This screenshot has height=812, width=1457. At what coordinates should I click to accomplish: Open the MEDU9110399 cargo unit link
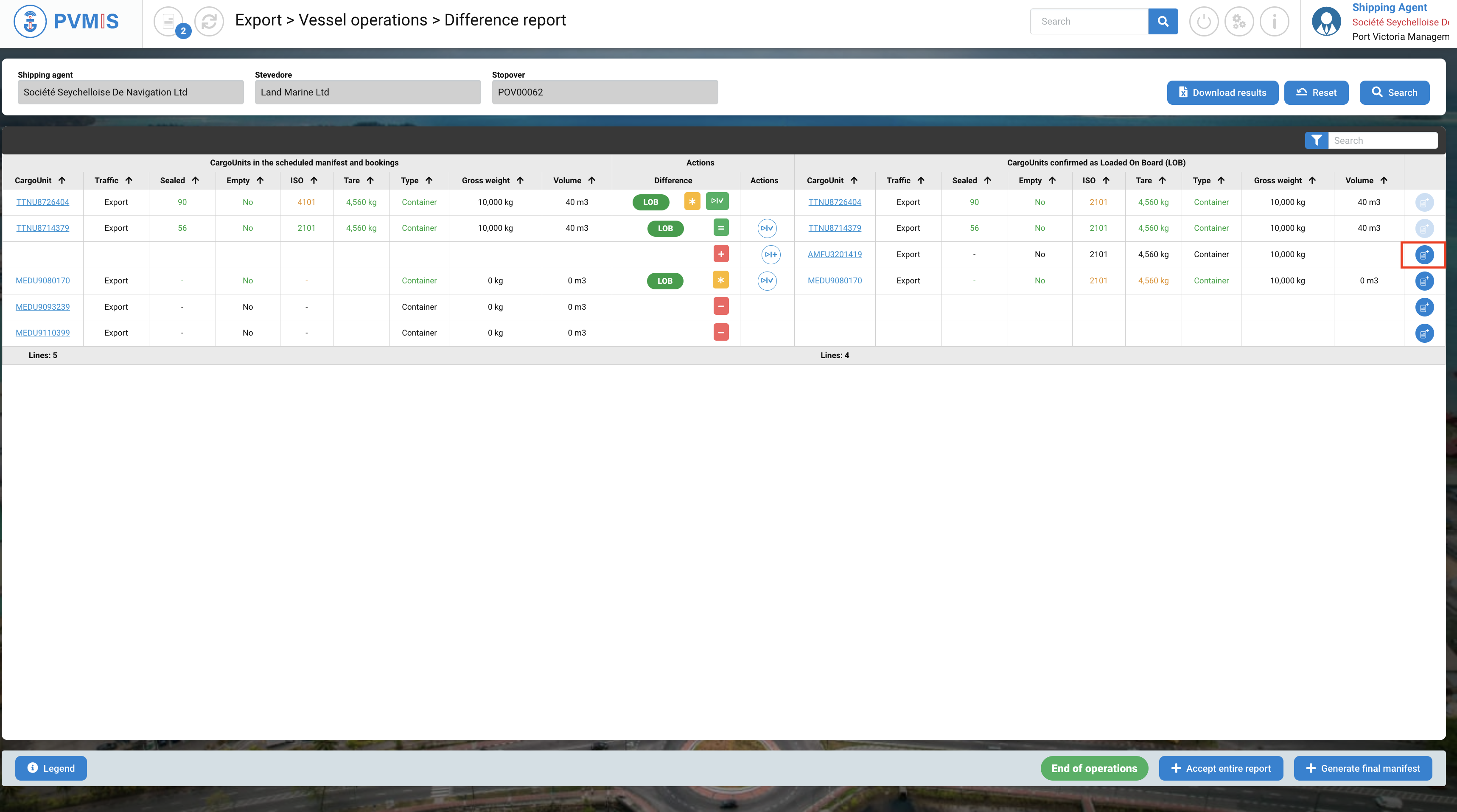click(43, 333)
